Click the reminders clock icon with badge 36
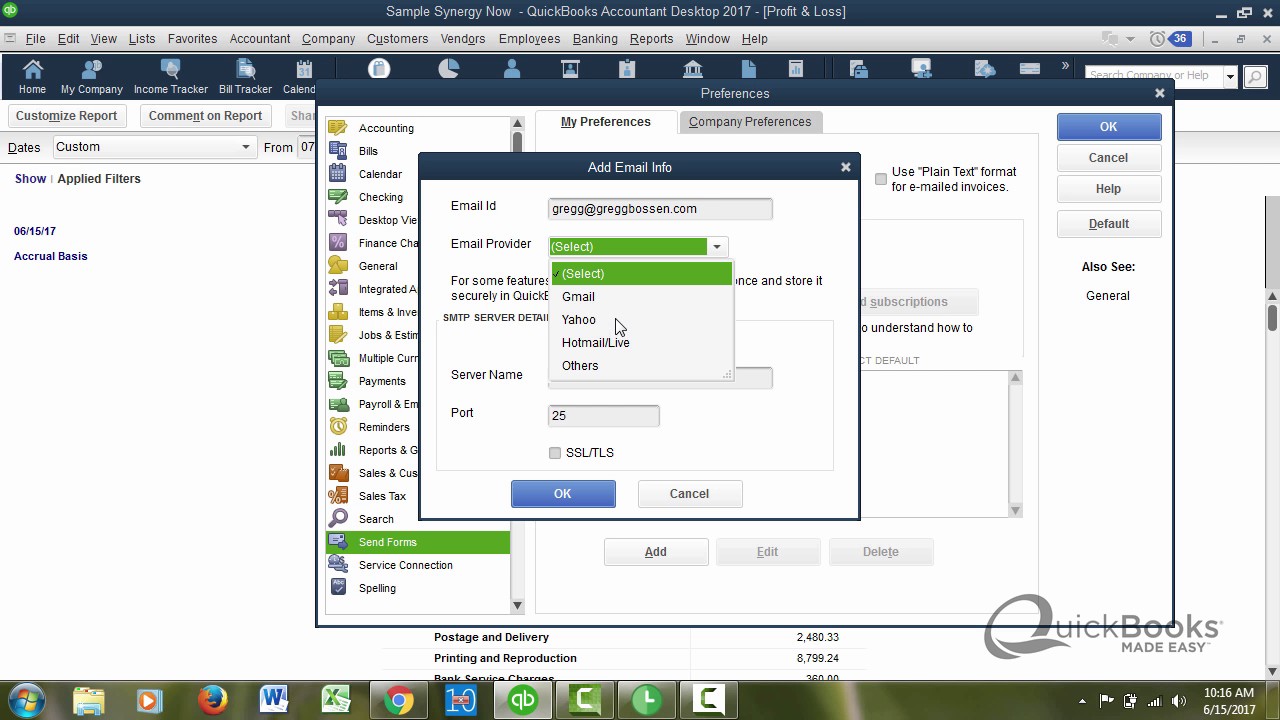The image size is (1280, 720). [x=1169, y=39]
